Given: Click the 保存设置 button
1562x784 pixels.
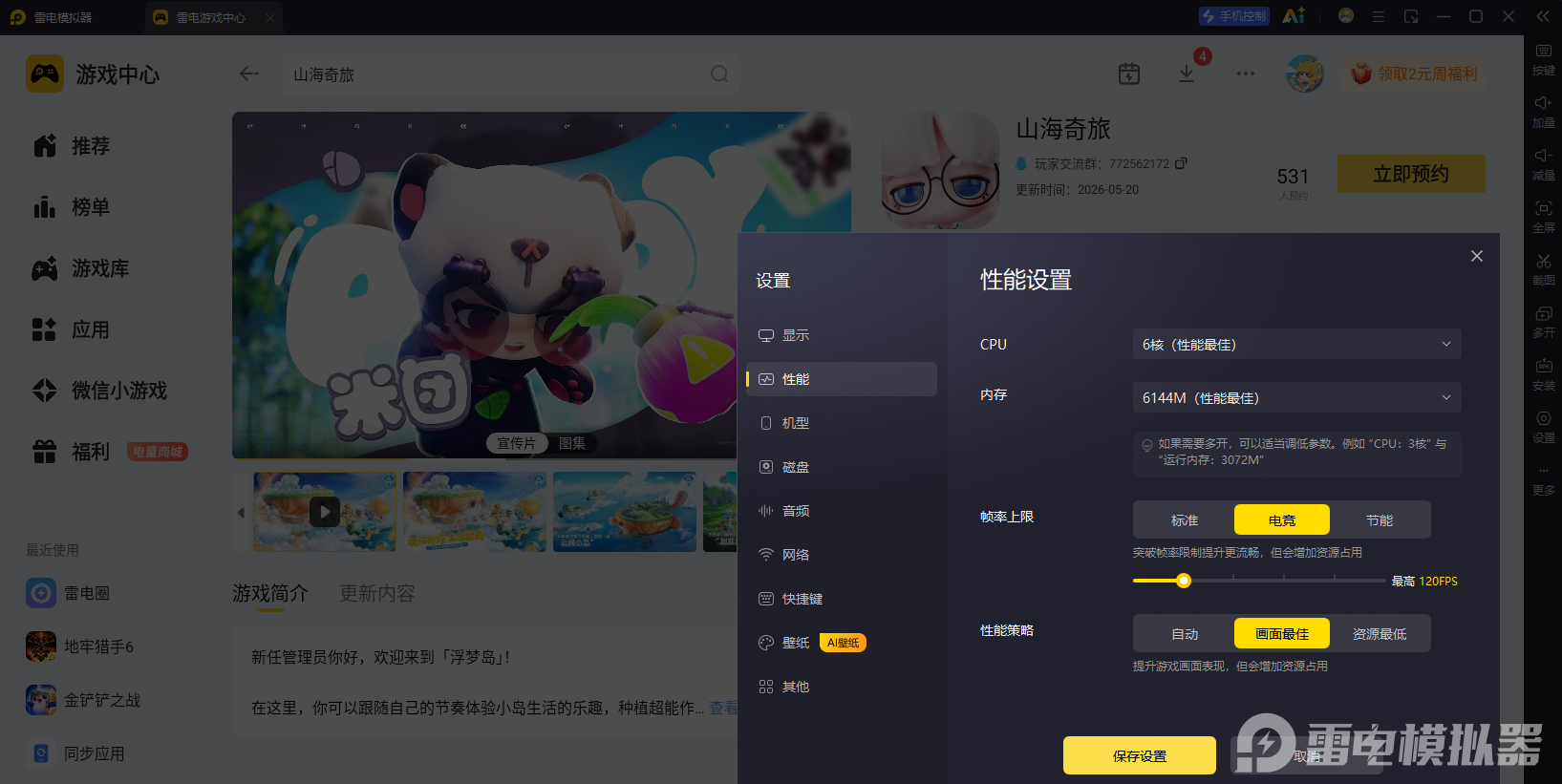Looking at the screenshot, I should tap(1140, 755).
